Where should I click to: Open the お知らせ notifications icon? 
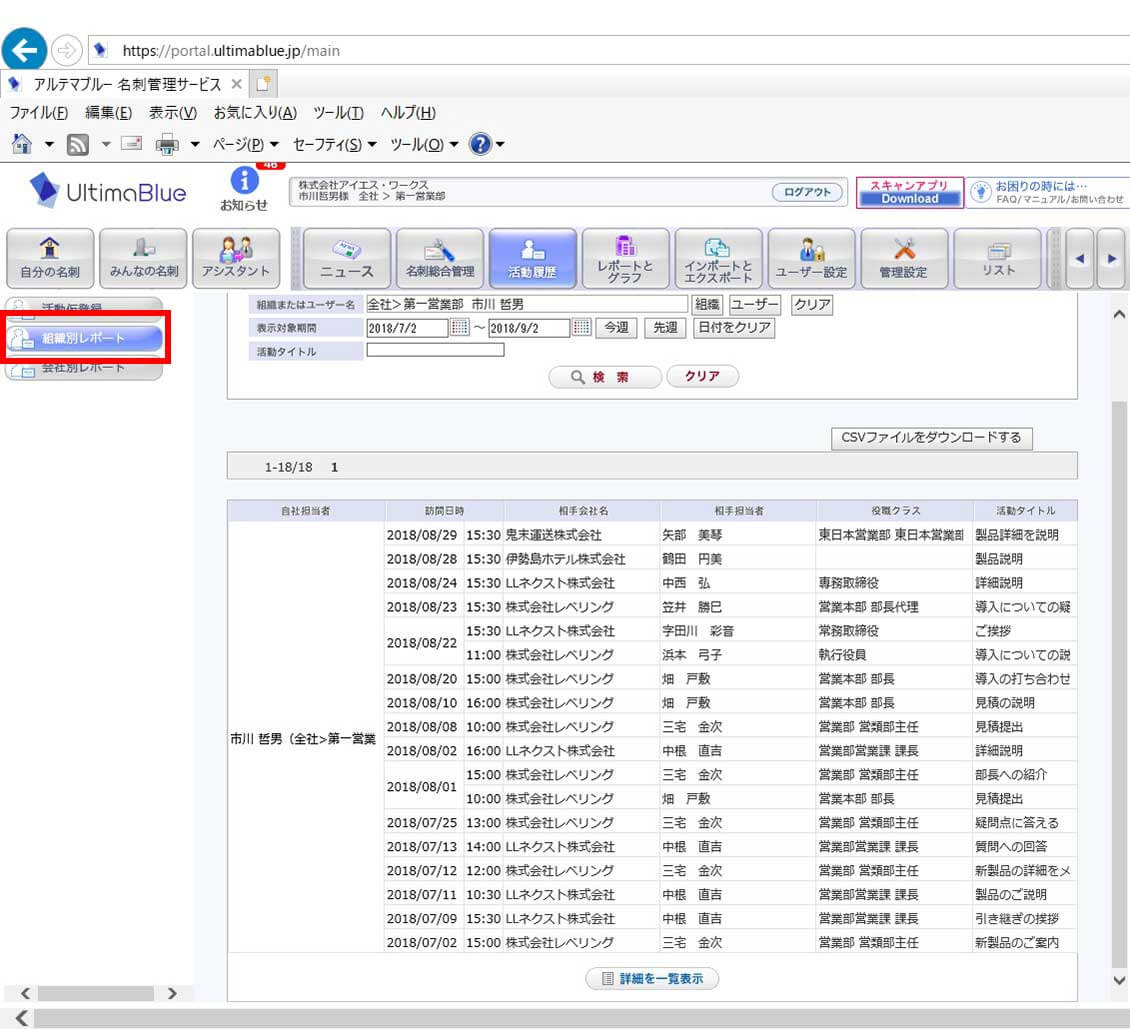pos(244,189)
